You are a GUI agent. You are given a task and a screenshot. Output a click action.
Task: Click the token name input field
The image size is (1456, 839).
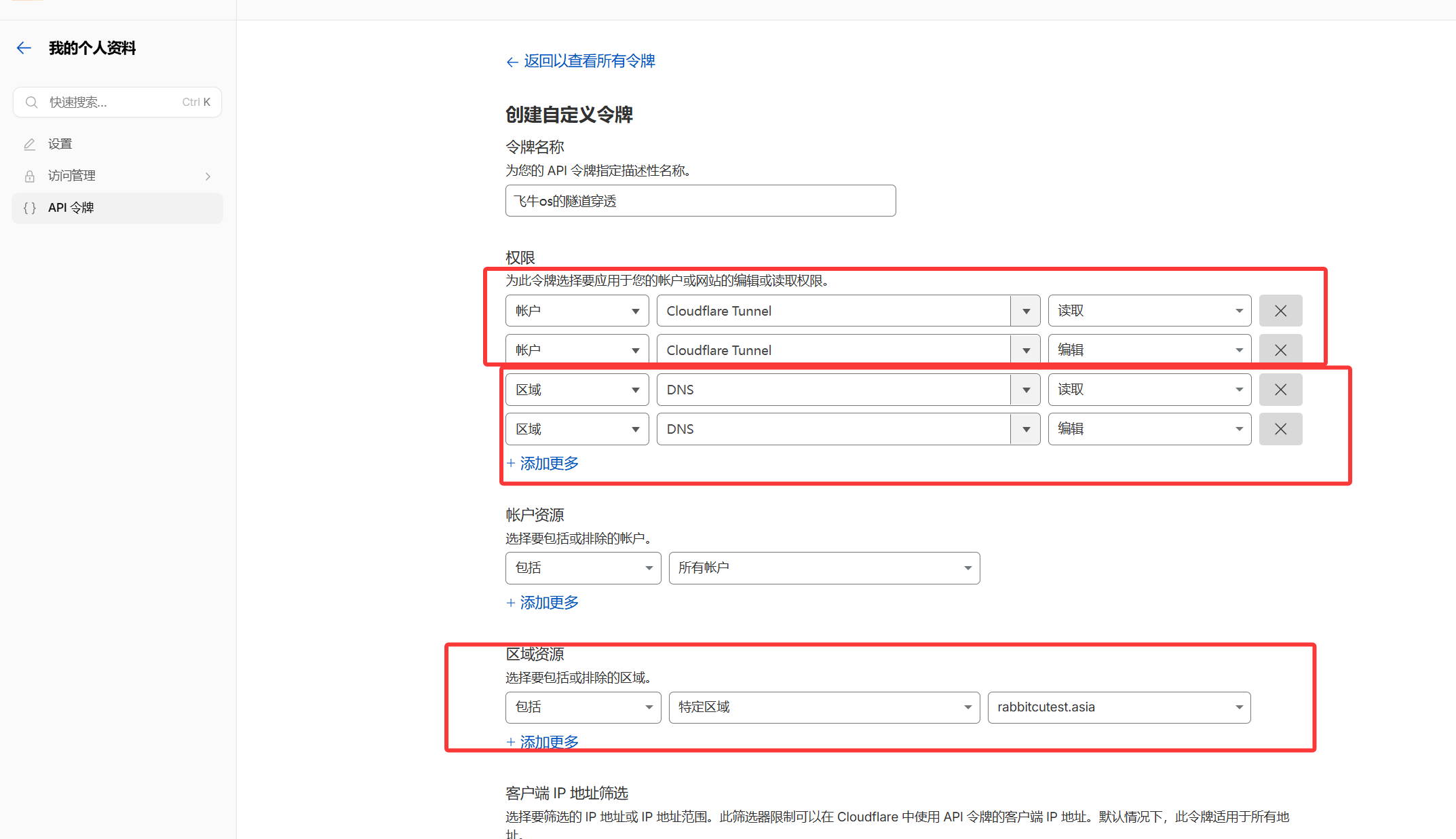[700, 201]
